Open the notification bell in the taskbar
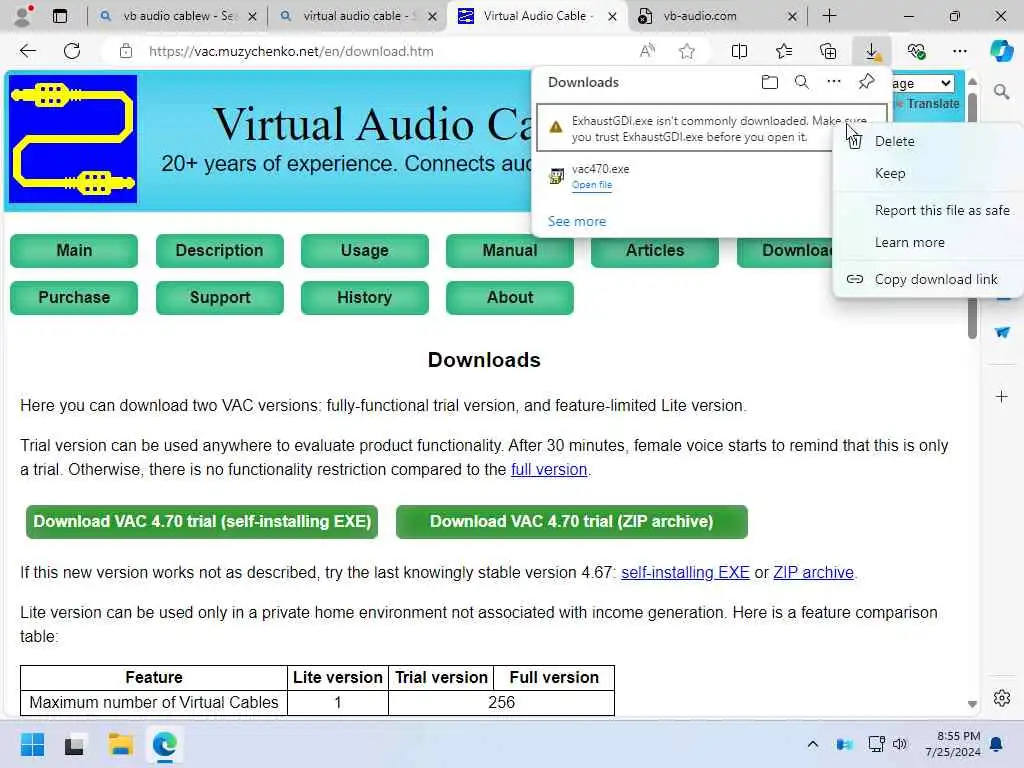Viewport: 1024px width, 768px height. click(996, 744)
